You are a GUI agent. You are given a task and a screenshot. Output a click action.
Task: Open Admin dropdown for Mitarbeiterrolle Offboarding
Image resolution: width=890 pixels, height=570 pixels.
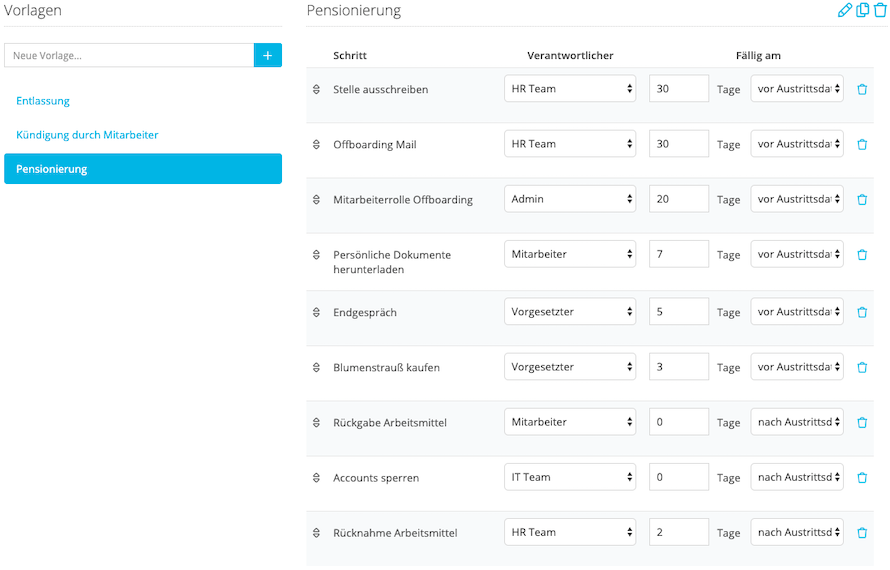pos(570,199)
